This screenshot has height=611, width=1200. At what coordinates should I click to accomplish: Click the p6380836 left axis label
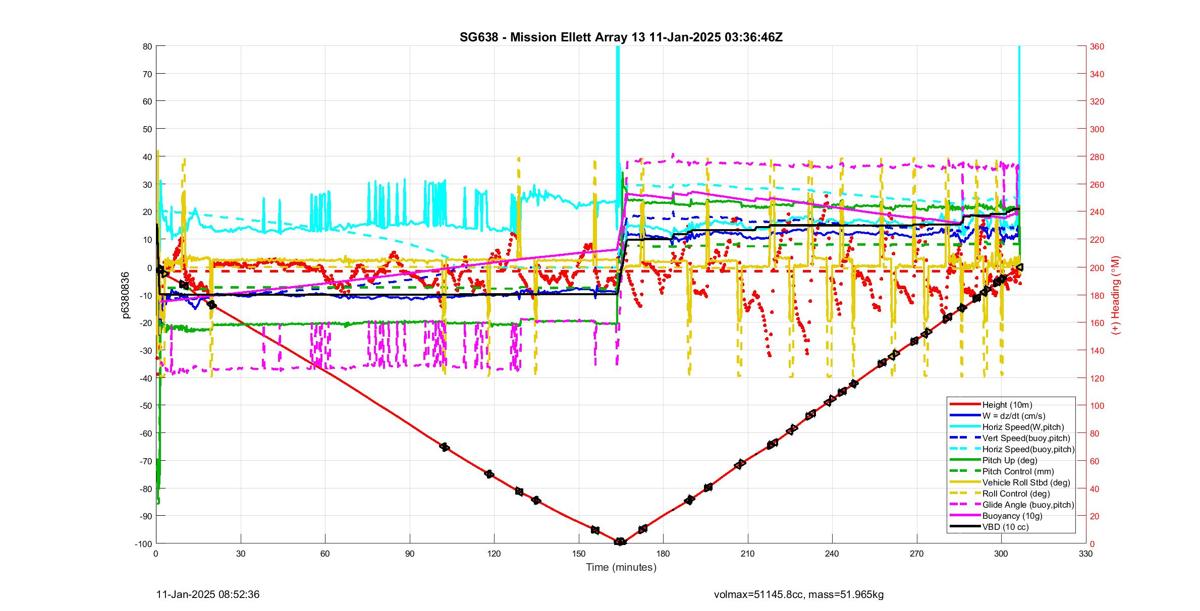pos(126,295)
